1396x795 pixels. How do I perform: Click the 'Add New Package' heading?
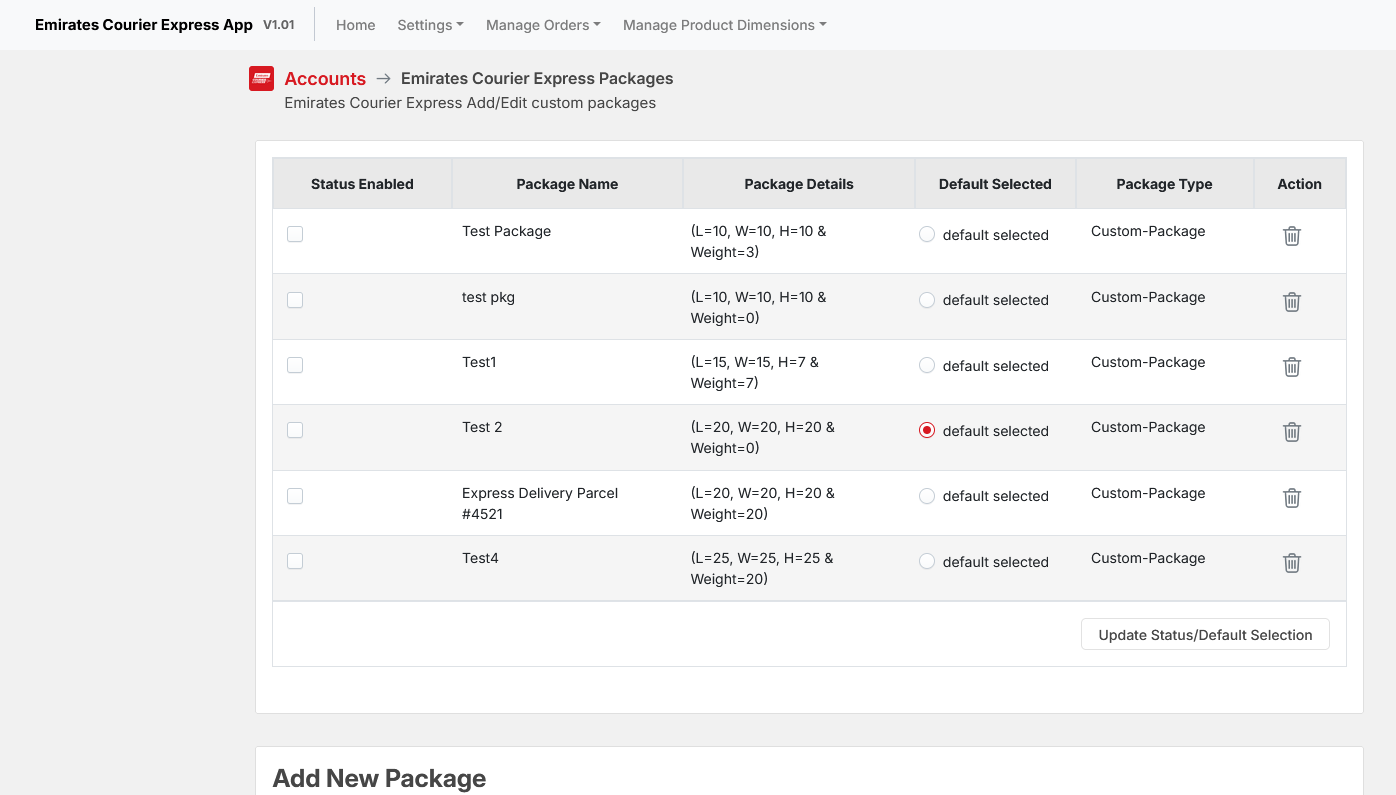(379, 778)
